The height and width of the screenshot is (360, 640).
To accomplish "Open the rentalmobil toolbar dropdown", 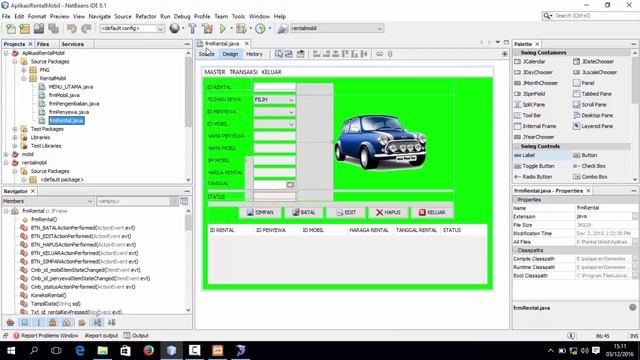I will [x=336, y=29].
